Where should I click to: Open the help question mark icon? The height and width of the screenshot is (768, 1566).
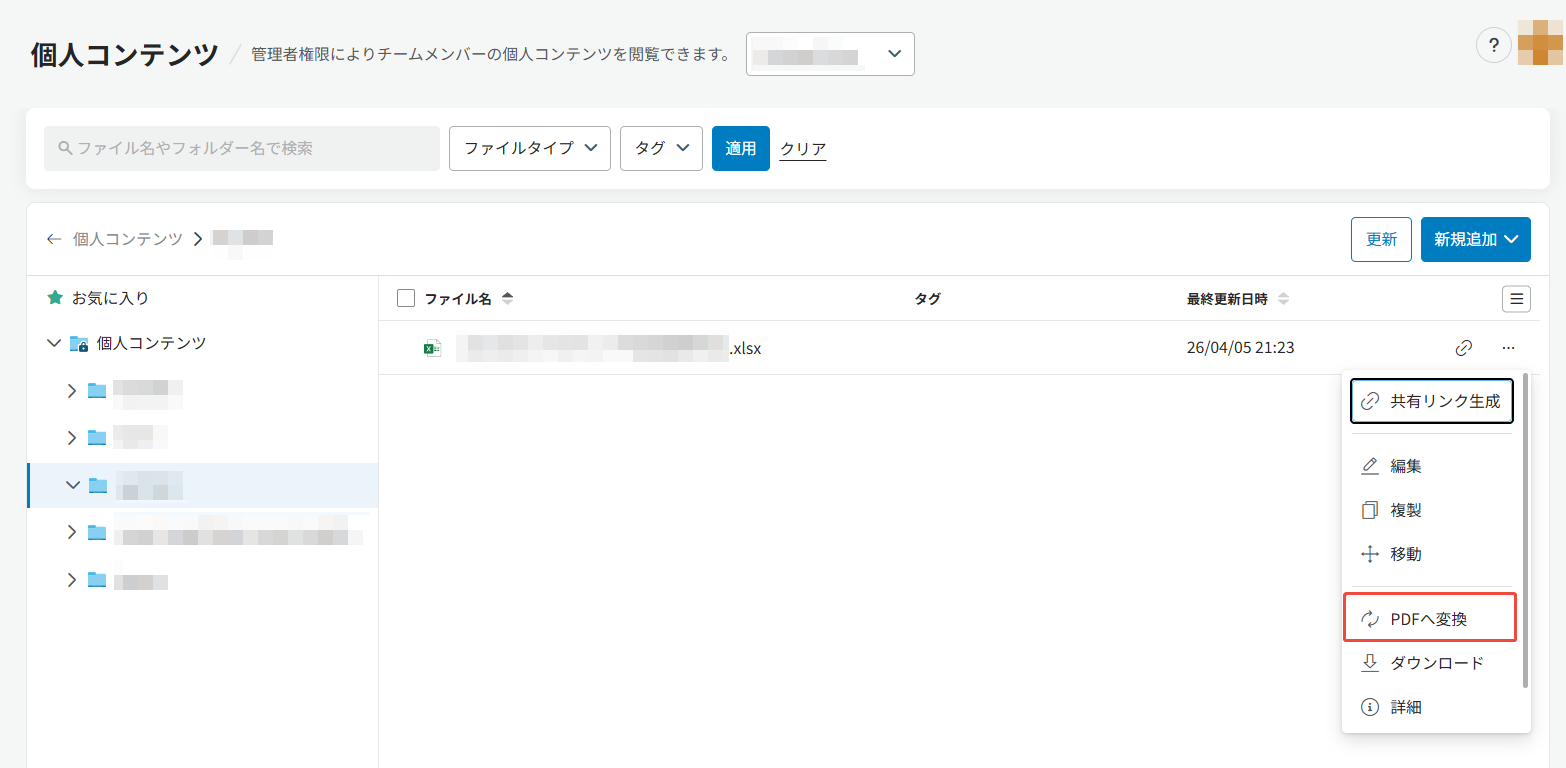coord(1493,45)
